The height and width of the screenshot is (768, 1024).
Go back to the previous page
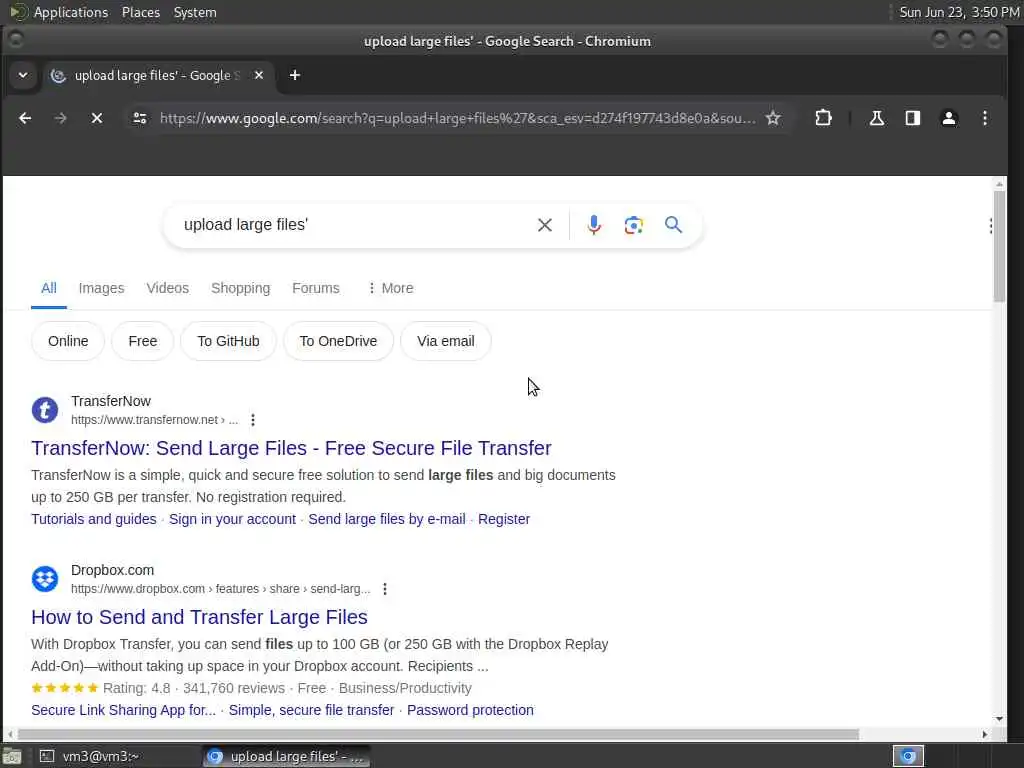pyautogui.click(x=25, y=118)
